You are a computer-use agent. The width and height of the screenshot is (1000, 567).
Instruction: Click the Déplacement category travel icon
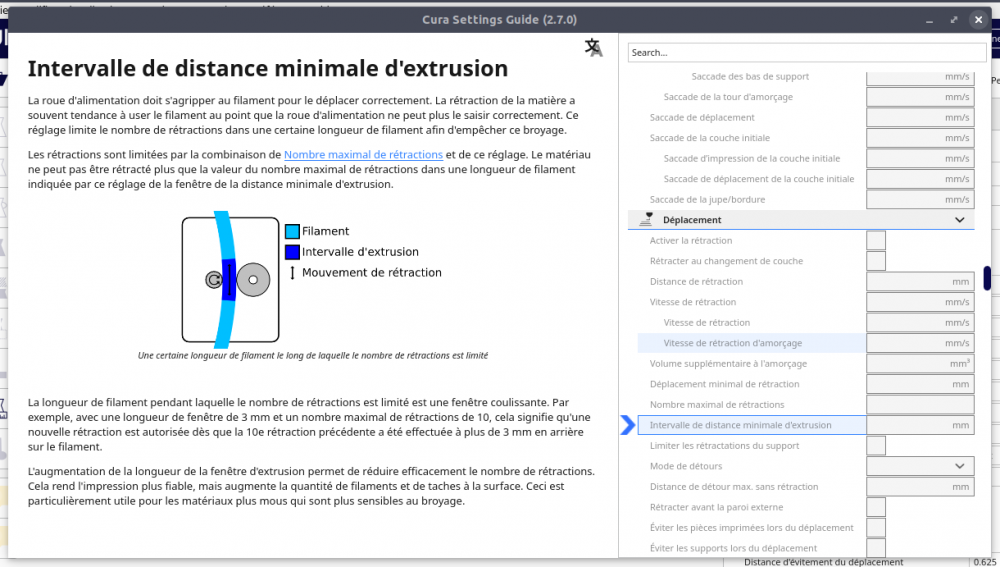pyautogui.click(x=646, y=219)
